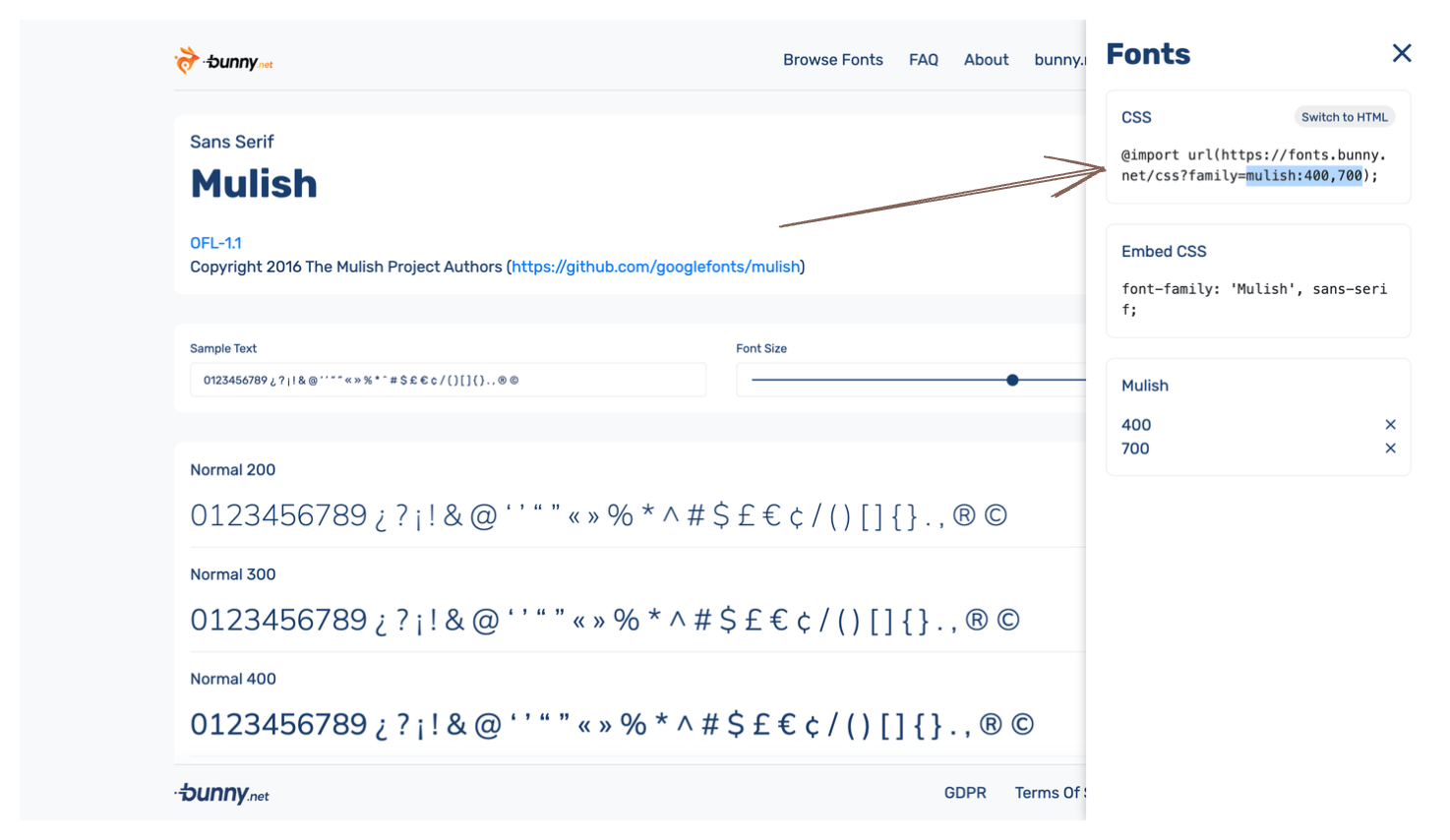Image resolution: width=1450 pixels, height=840 pixels.
Task: Click the bunny.net logo in the footer
Action: [x=221, y=793]
